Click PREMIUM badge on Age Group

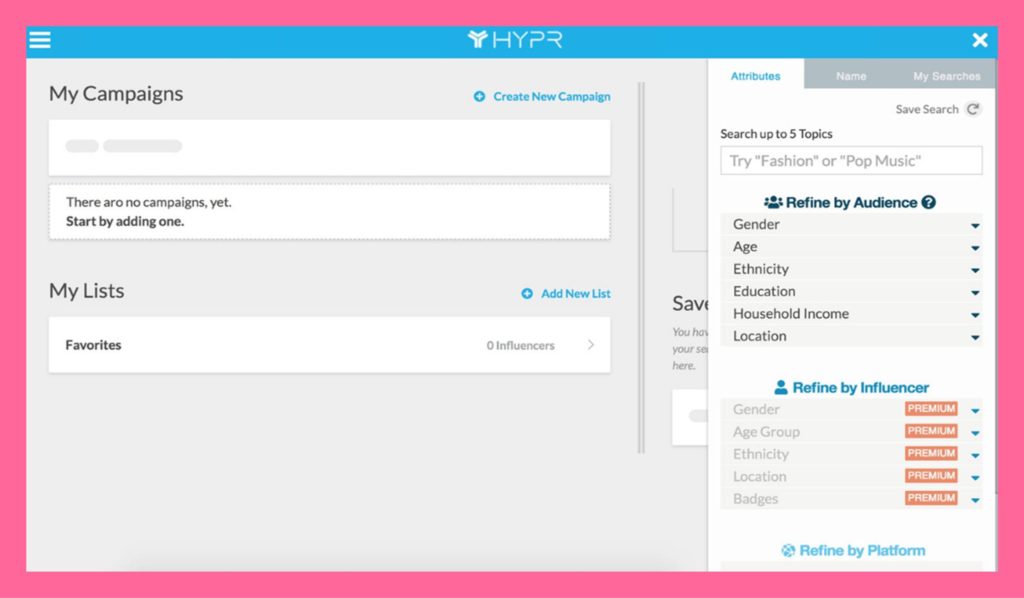click(931, 431)
